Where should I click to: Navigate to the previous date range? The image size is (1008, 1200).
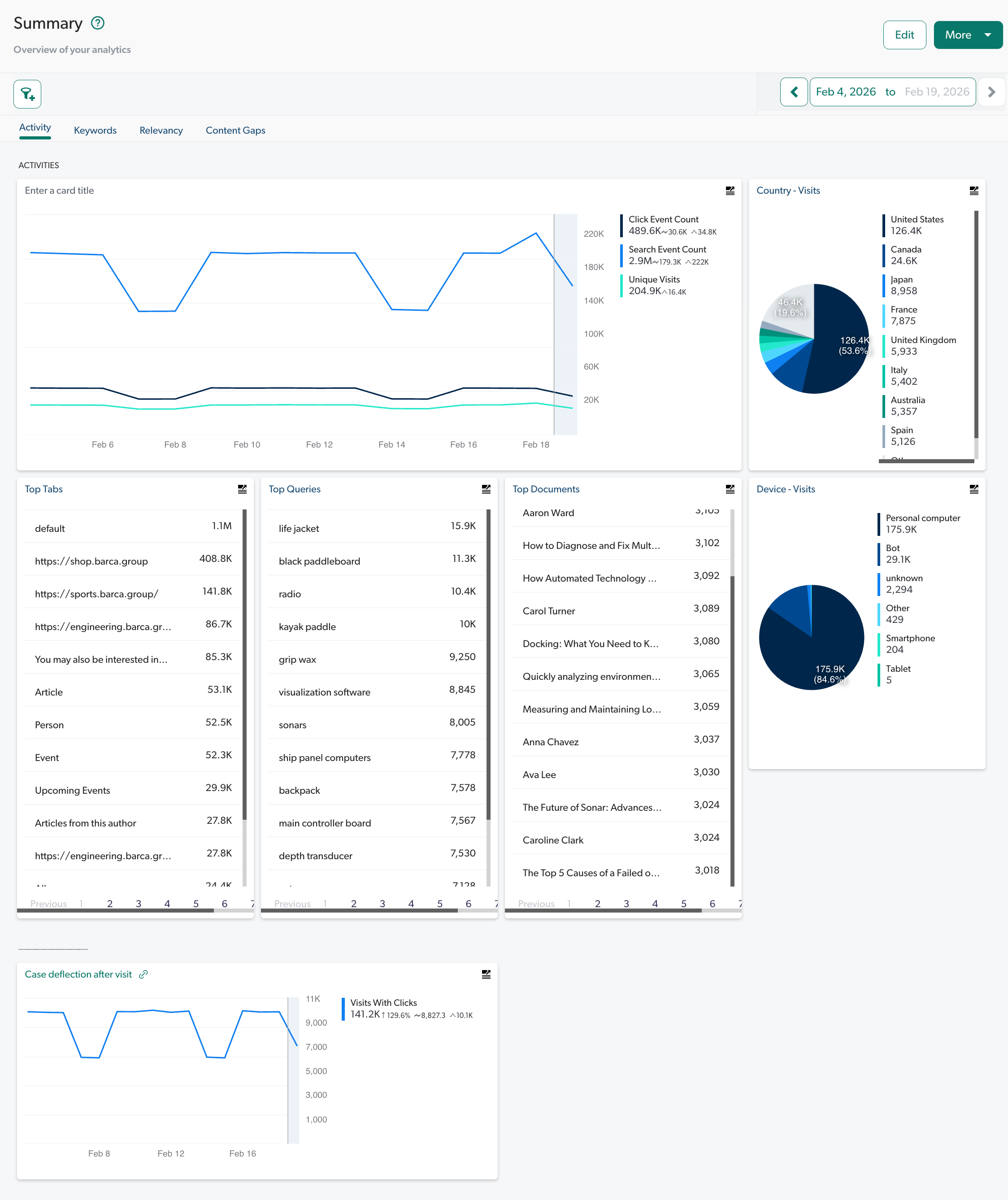click(x=794, y=91)
